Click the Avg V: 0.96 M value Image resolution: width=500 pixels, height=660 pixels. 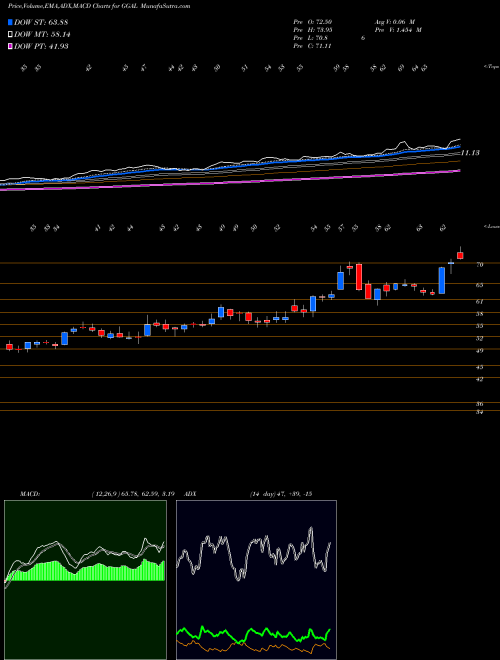click(x=395, y=22)
